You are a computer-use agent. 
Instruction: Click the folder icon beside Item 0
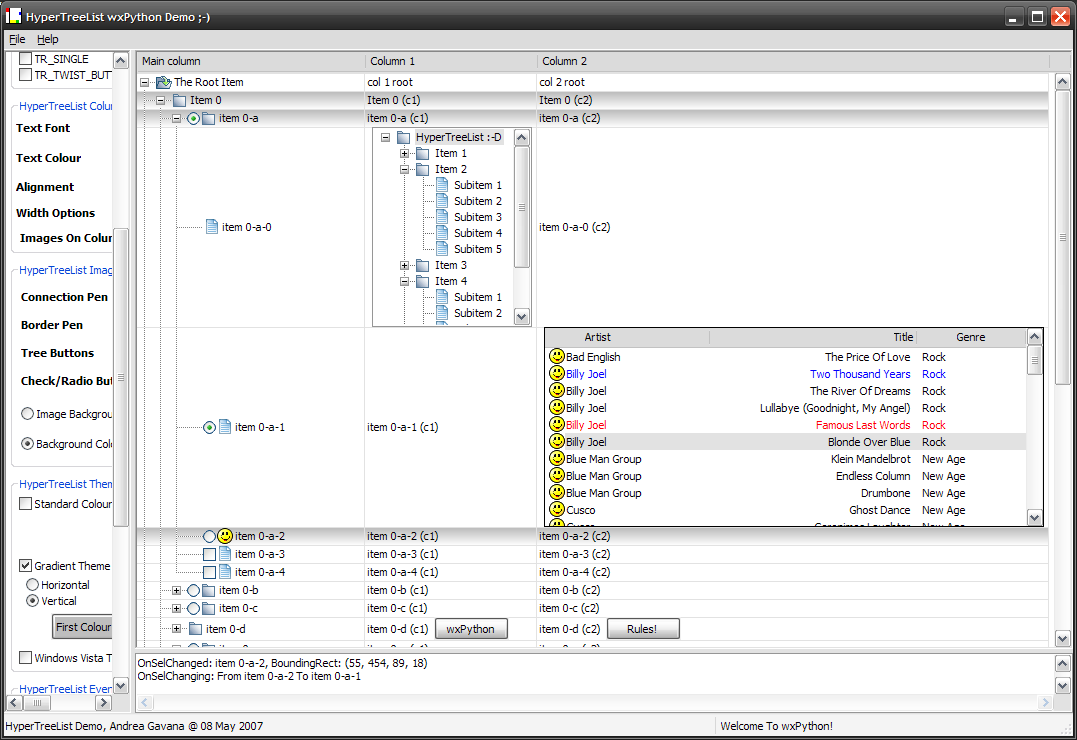pos(179,100)
